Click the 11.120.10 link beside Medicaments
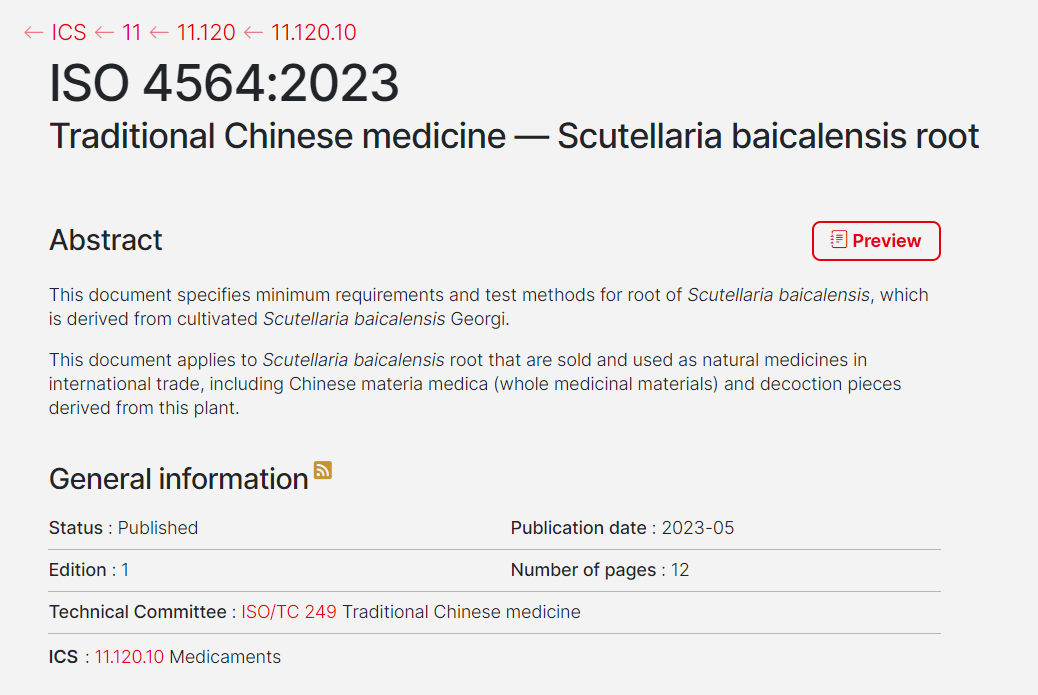The height and width of the screenshot is (695, 1038). click(129, 657)
